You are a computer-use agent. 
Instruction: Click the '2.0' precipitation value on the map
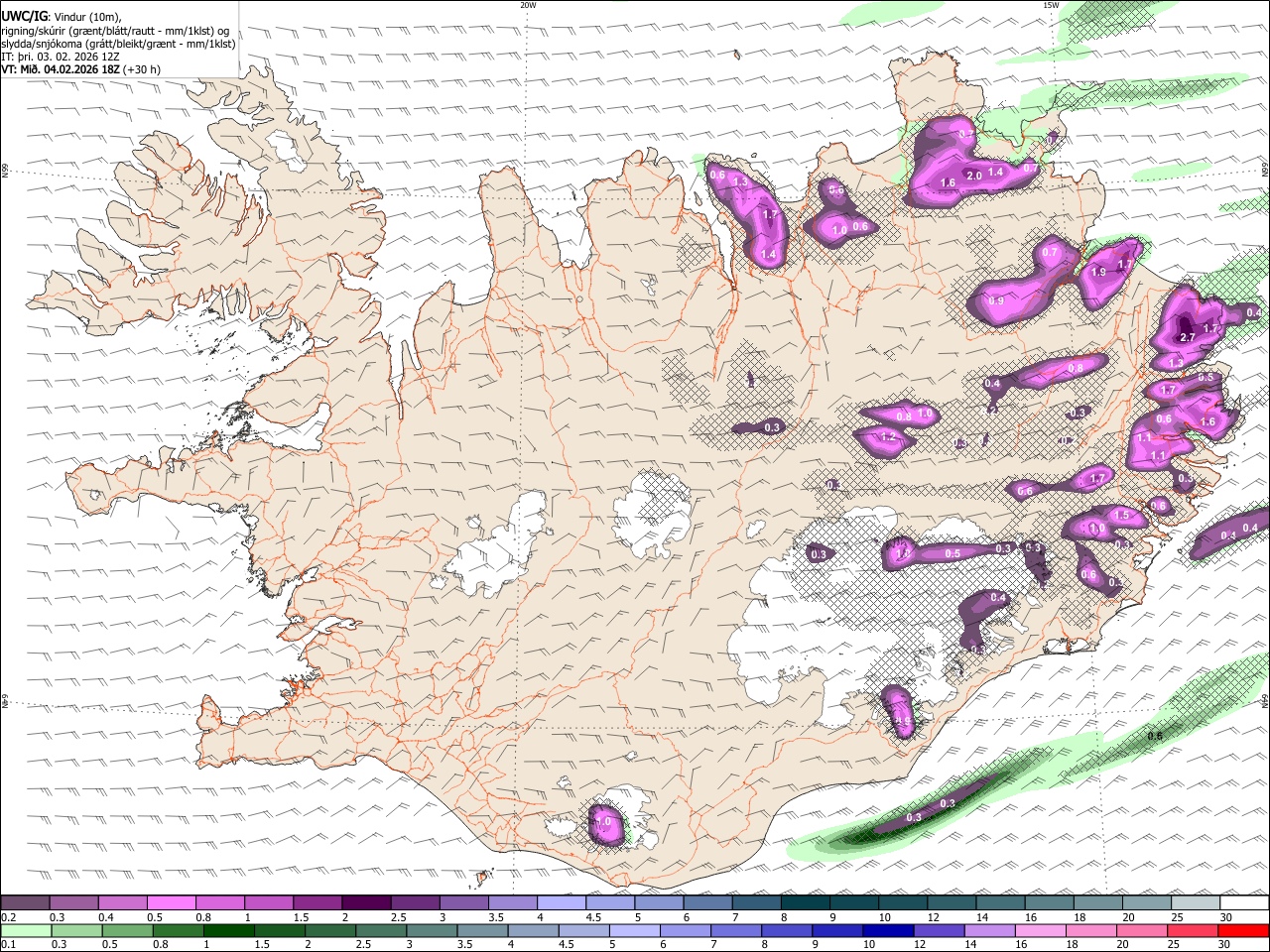click(x=974, y=176)
